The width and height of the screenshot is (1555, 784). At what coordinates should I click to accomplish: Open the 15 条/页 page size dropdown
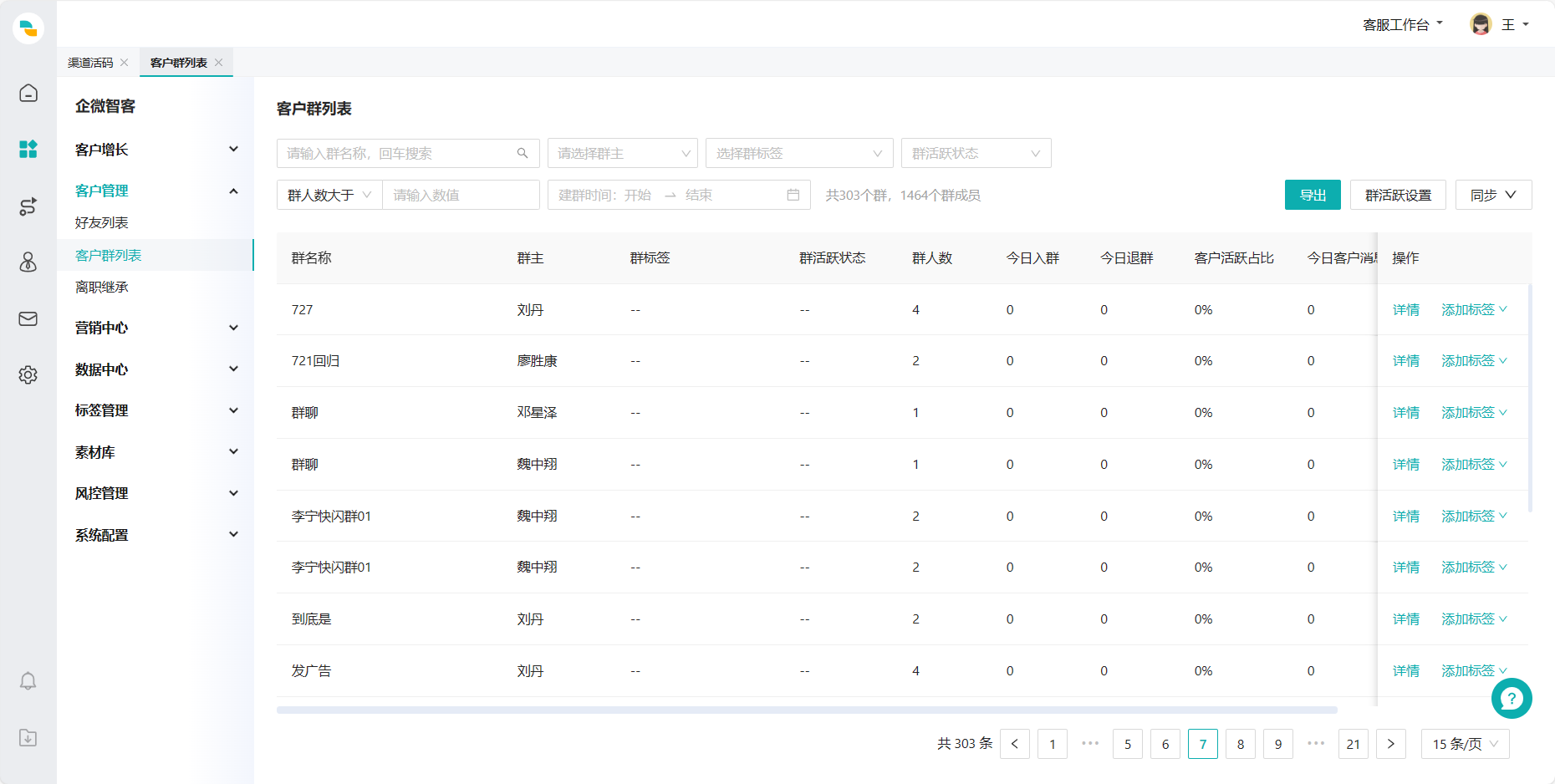point(1466,744)
